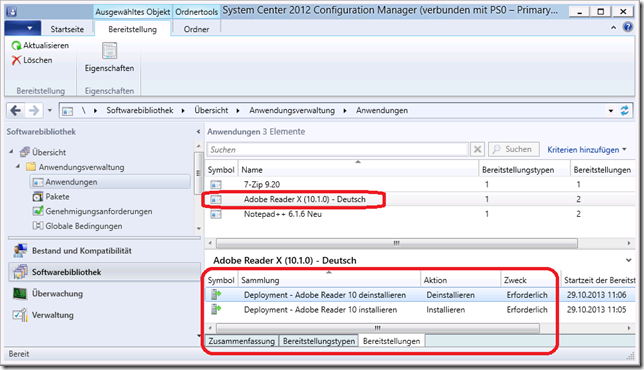
Task: Expand the Übersicht breadcrumb arrow
Action: [x=237, y=110]
